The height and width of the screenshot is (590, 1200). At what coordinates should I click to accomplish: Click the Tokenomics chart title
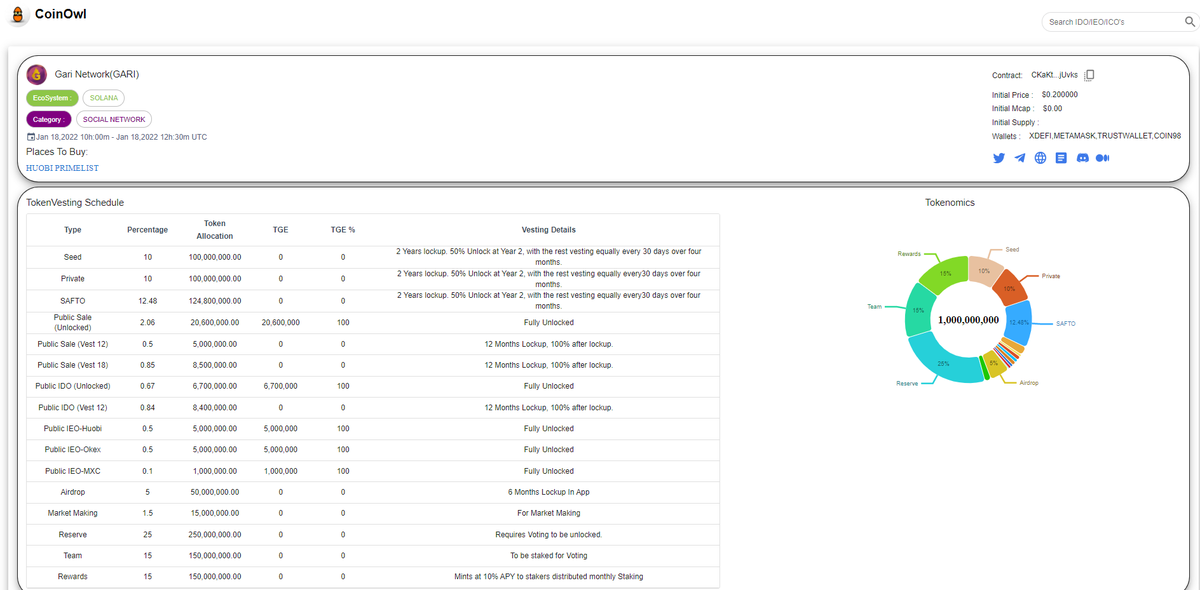[950, 202]
